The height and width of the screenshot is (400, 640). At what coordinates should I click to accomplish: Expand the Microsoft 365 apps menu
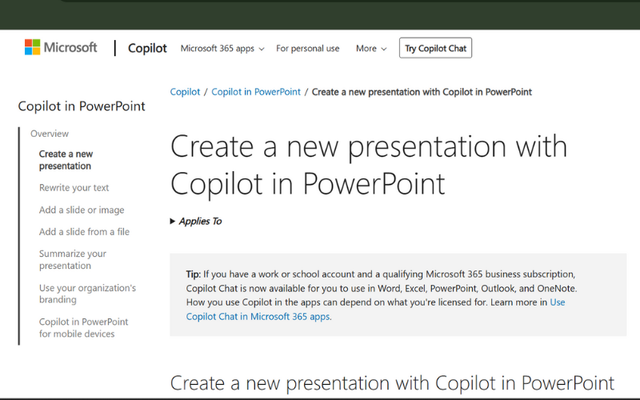pyautogui.click(x=222, y=49)
